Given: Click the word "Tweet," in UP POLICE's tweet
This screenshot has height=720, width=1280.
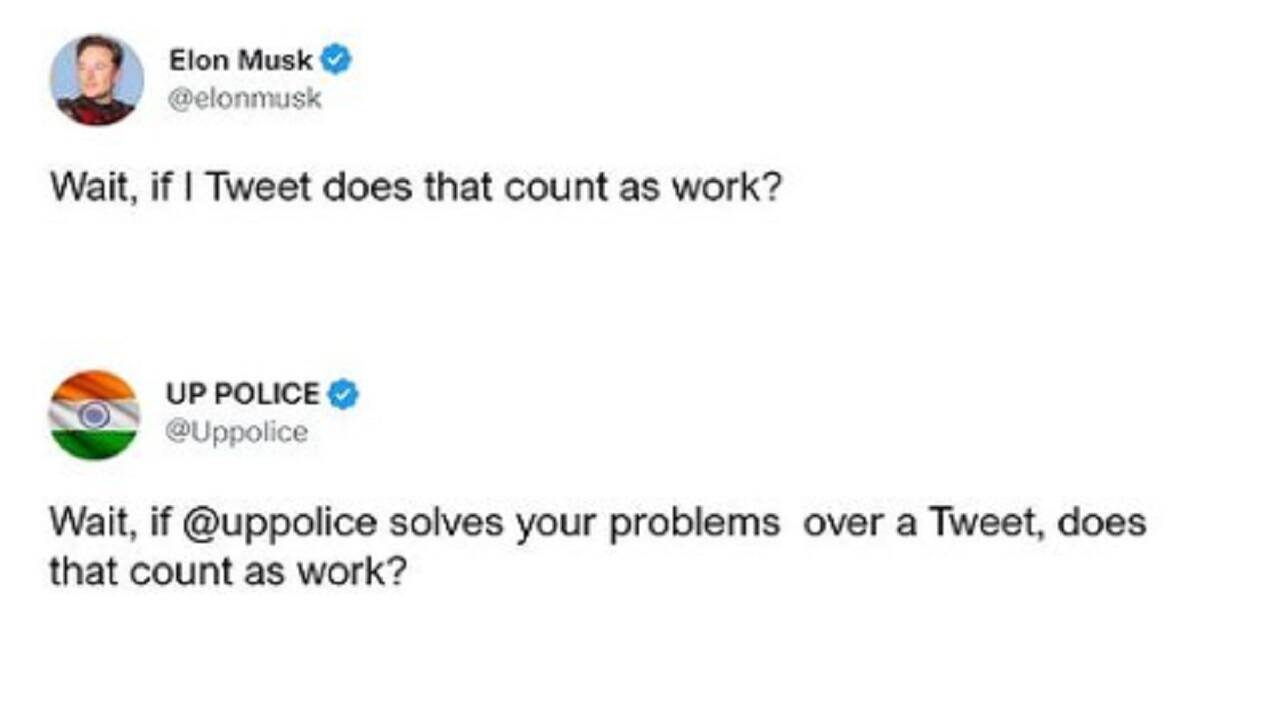Looking at the screenshot, I should pos(987,523).
